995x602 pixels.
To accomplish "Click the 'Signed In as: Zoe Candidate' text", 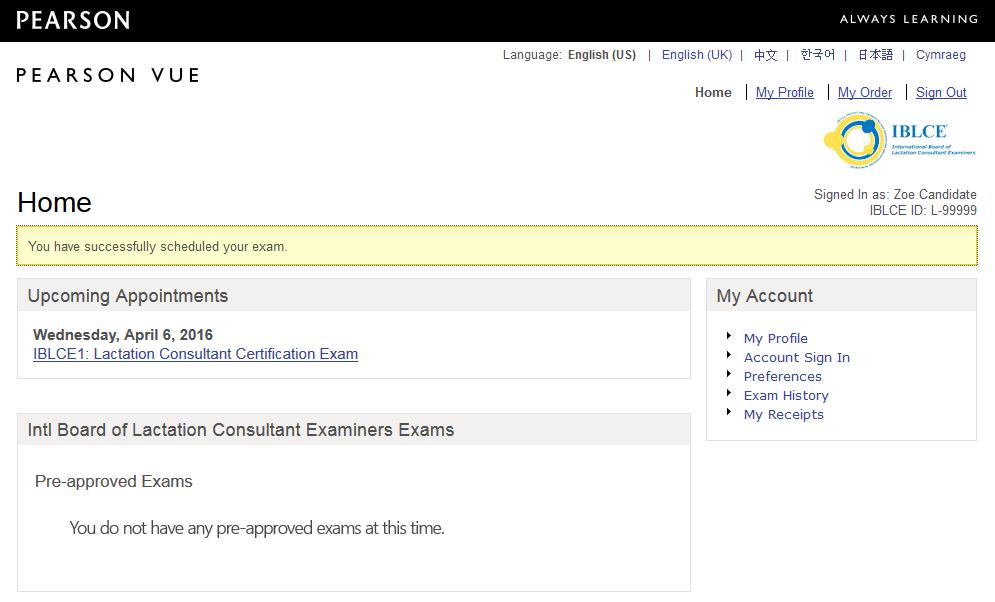I will click(895, 195).
